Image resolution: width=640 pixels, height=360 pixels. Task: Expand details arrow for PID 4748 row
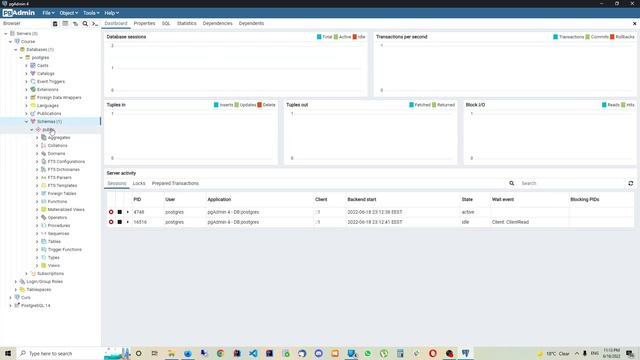point(128,212)
